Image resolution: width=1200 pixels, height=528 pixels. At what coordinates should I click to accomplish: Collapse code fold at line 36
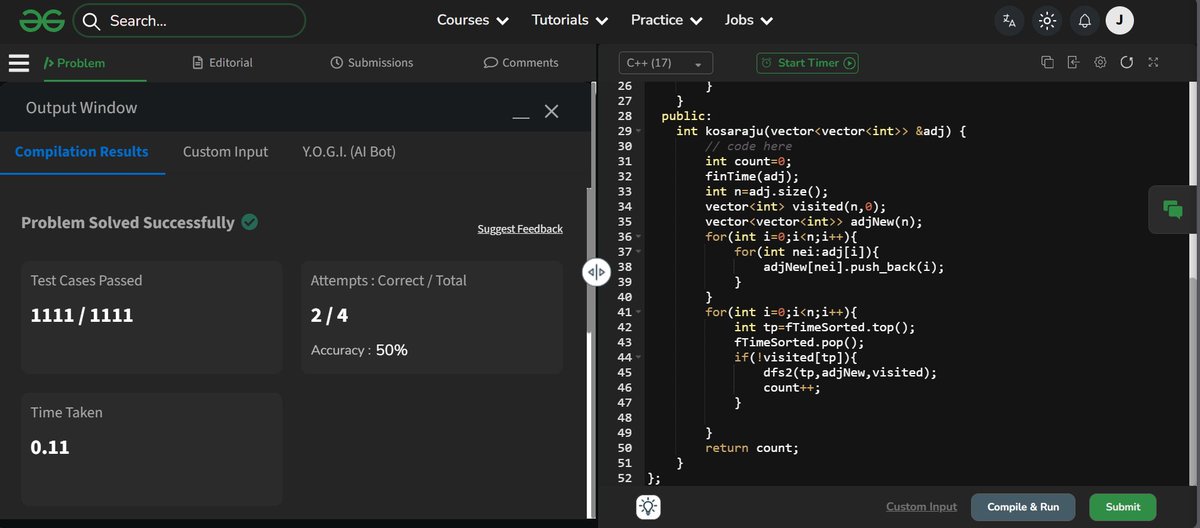[x=638, y=237]
